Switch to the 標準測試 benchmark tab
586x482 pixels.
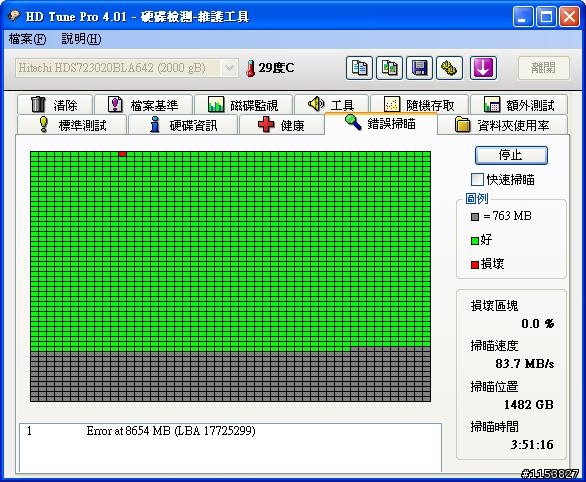pos(71,125)
